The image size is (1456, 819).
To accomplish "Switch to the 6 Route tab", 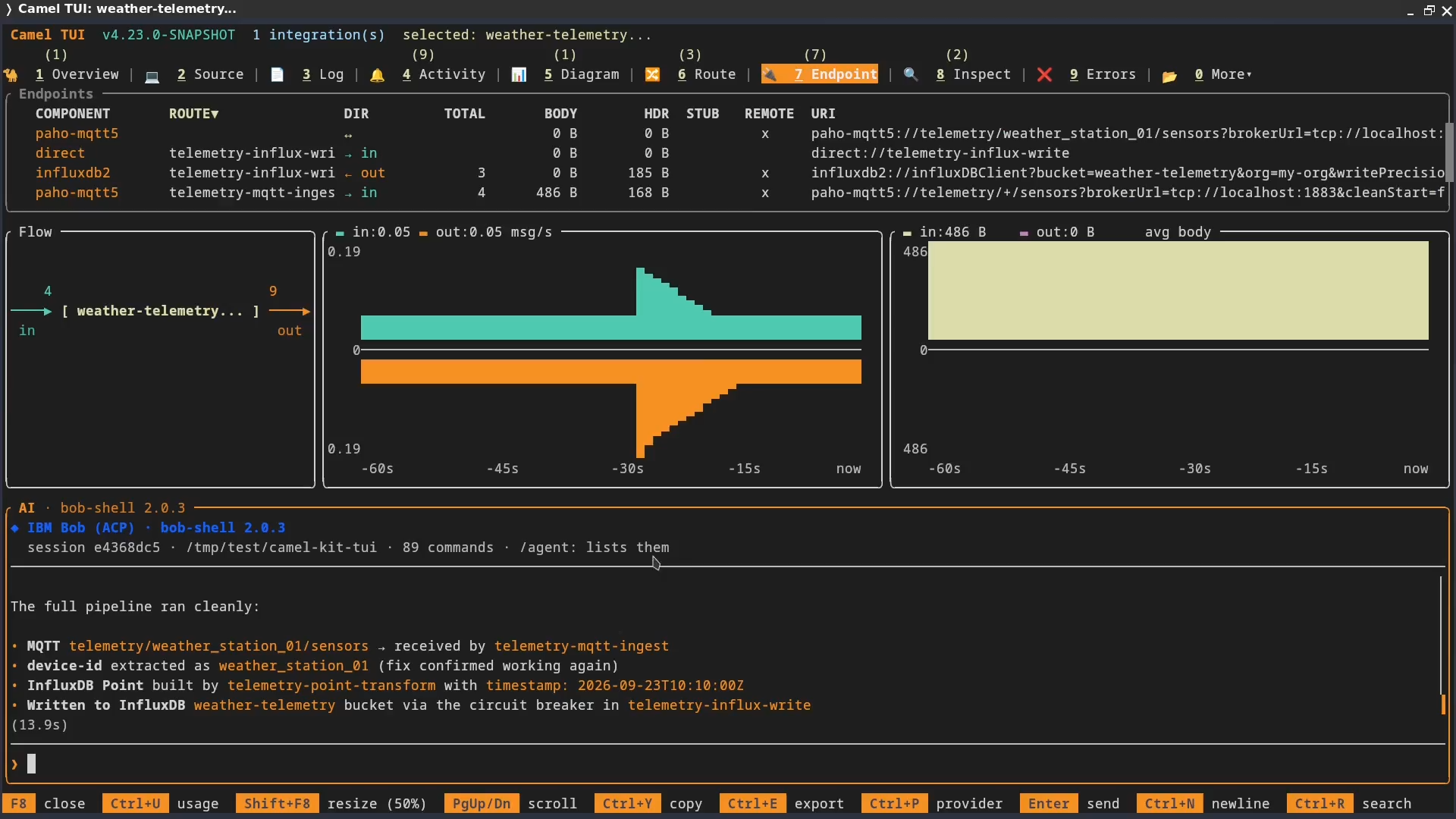I will coord(707,74).
